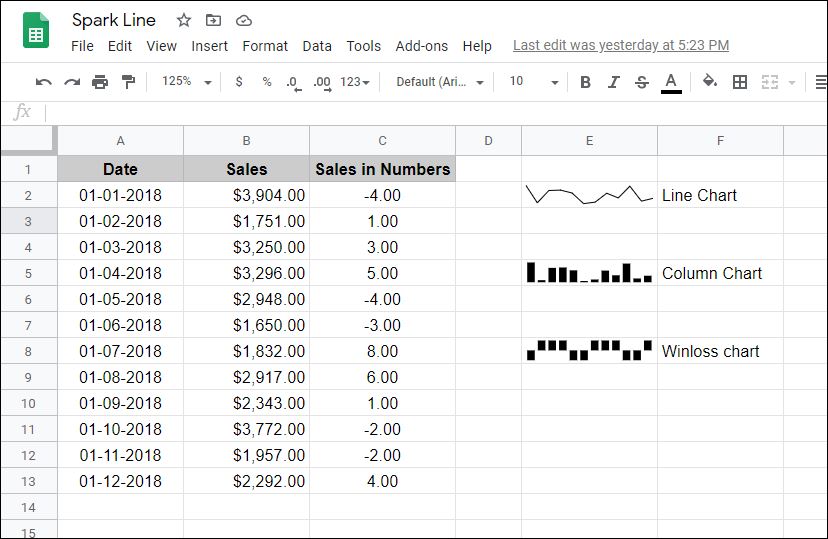Select row 8 header
Screen dimensions: 828x539
tap(29, 351)
